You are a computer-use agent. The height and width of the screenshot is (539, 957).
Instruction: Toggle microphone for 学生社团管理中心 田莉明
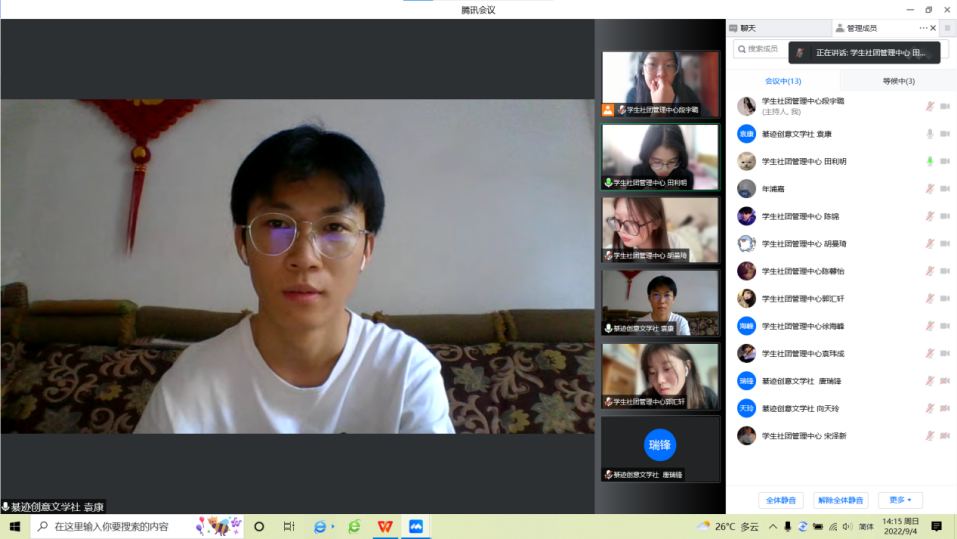coord(930,161)
